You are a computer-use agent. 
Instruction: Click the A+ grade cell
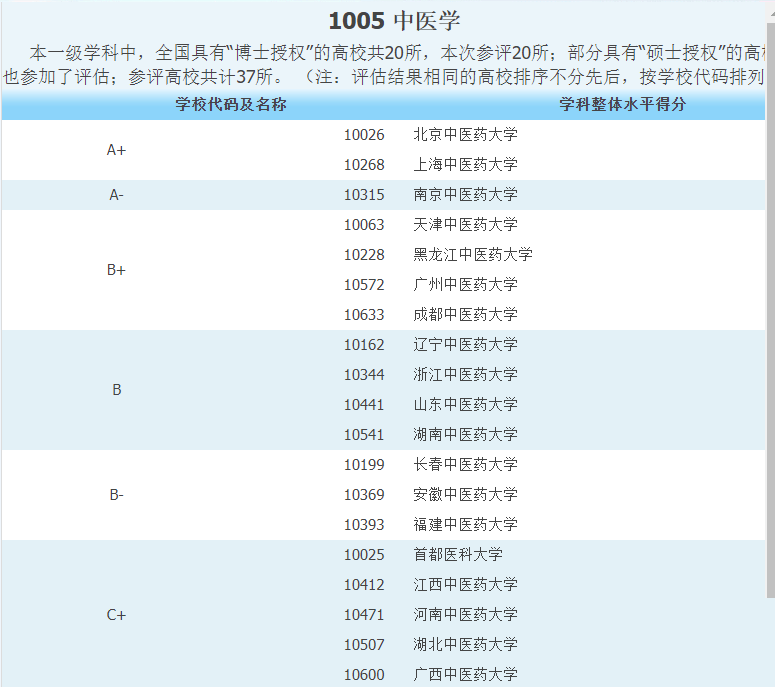tap(116, 150)
